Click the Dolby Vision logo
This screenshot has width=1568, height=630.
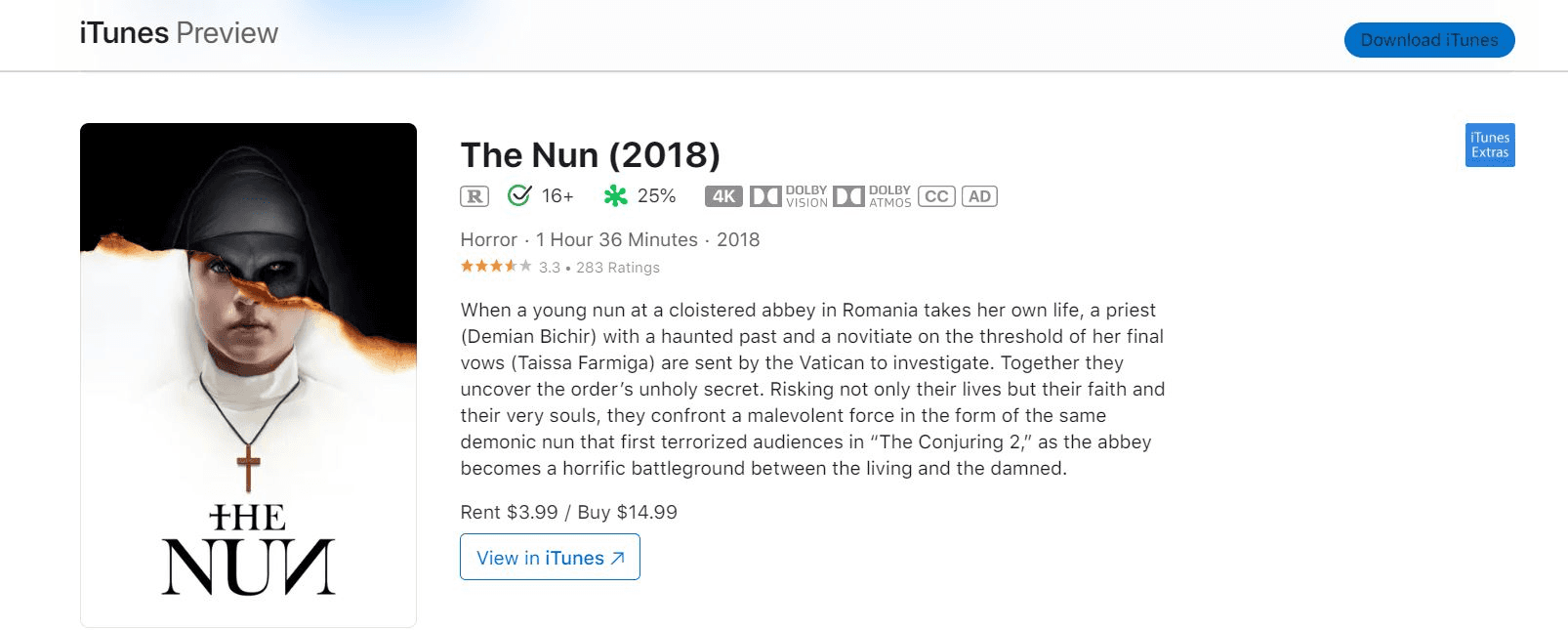[789, 196]
